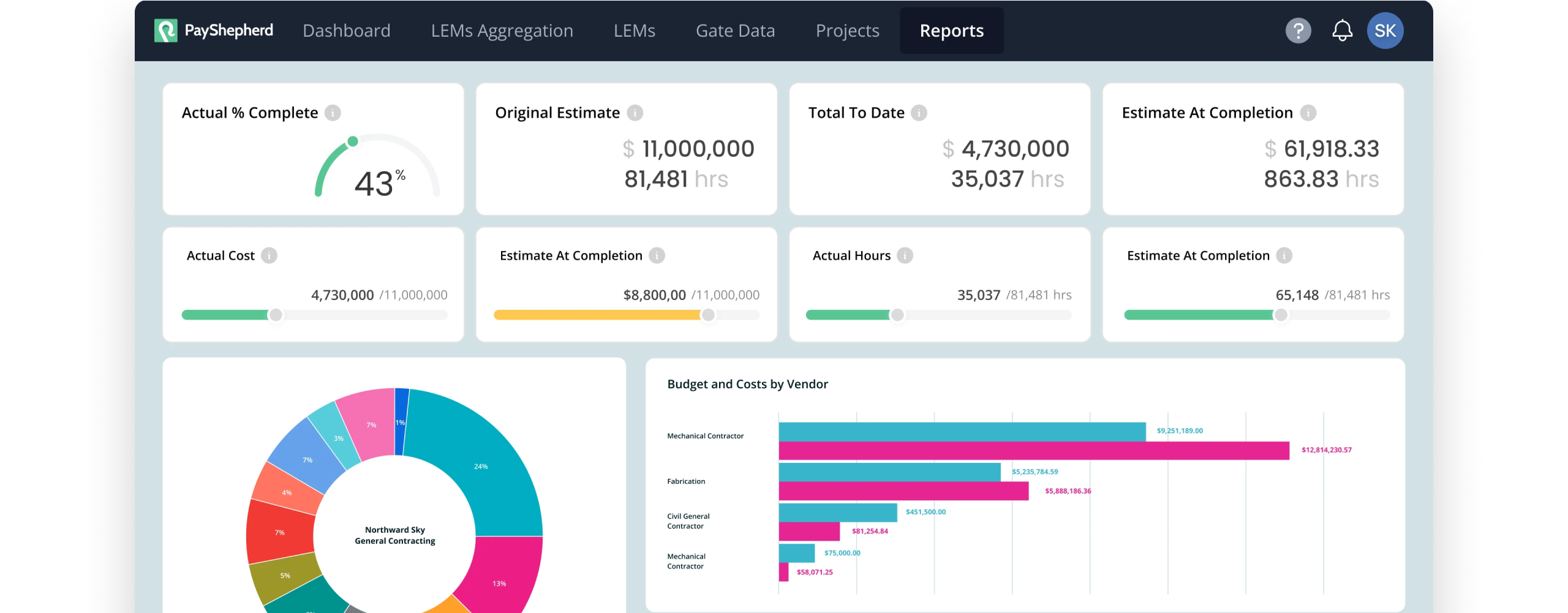The height and width of the screenshot is (613, 1568).
Task: Click the Fabrication vendor label
Action: point(686,481)
